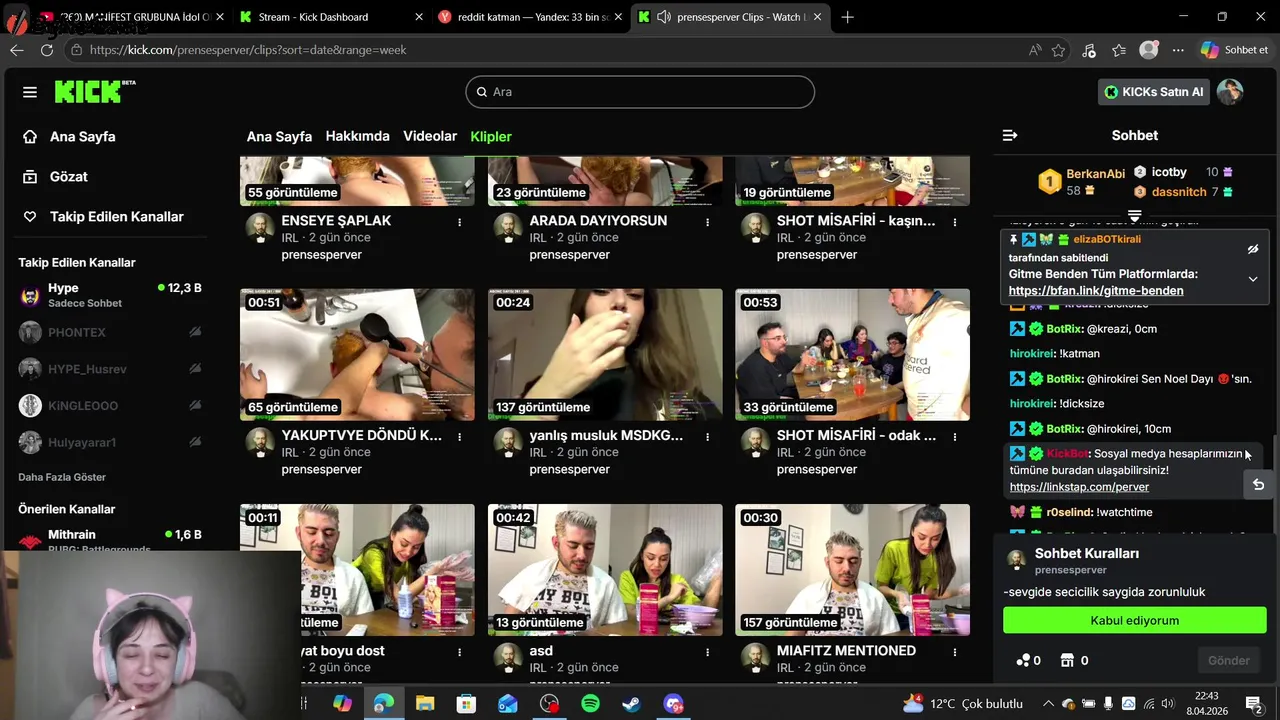The image size is (1280, 720).
Task: Click KICKs Satın Al button
Action: coord(1154,92)
